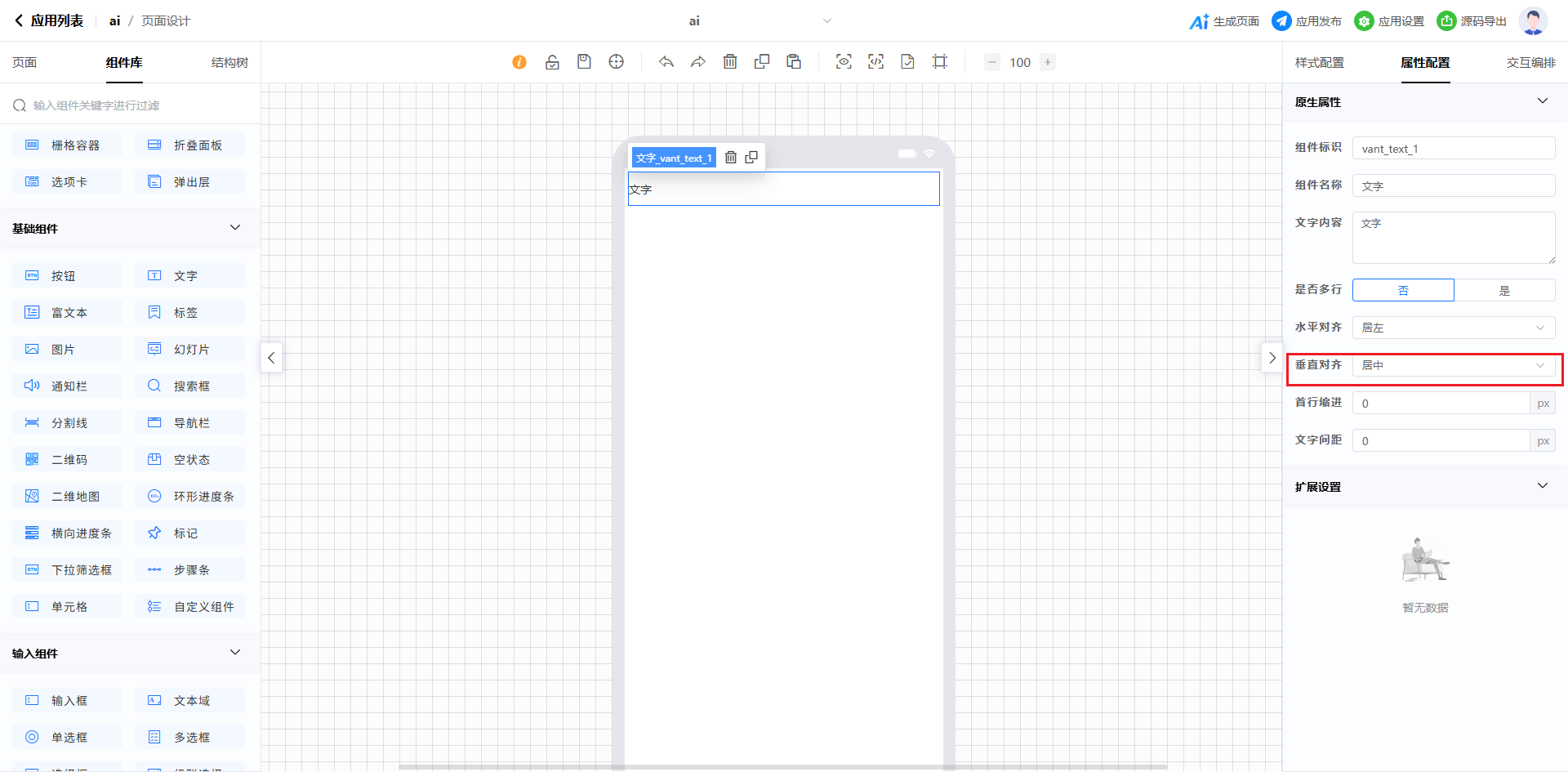This screenshot has height=772, width=1568.
Task: Click the orange info icon
Action: coord(519,62)
